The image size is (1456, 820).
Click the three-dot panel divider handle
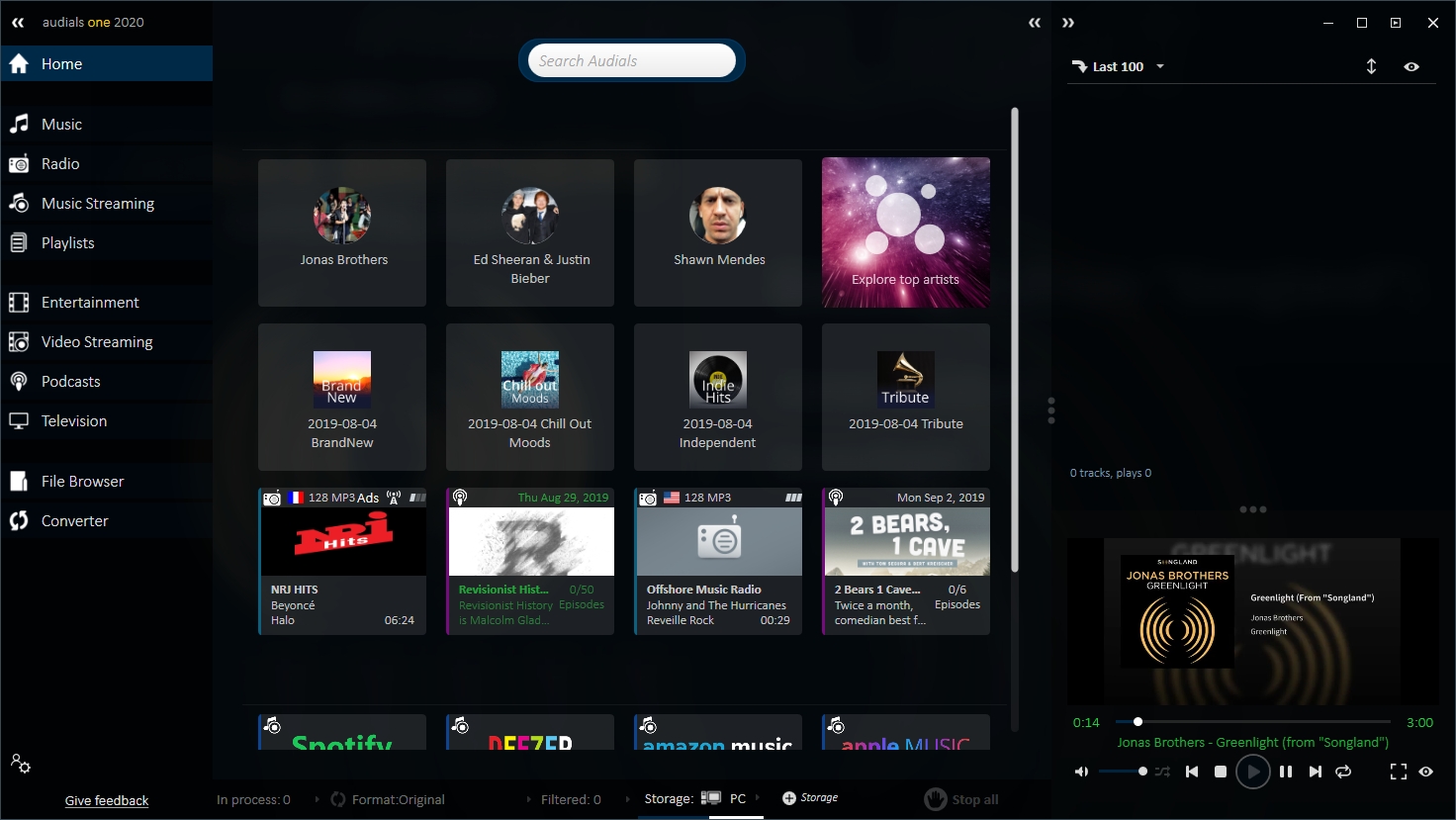(x=1051, y=410)
